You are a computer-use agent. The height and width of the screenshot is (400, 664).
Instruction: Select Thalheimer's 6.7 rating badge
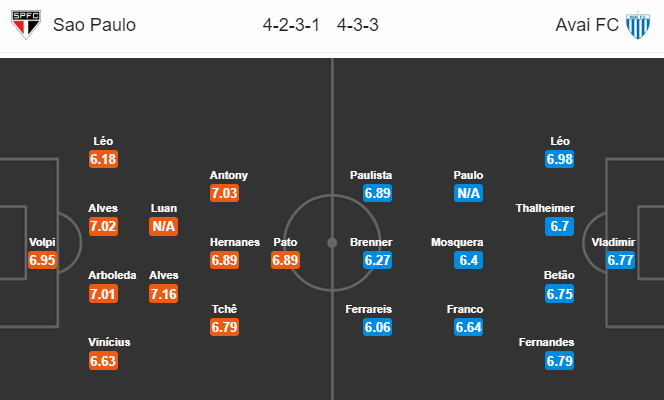pos(559,226)
